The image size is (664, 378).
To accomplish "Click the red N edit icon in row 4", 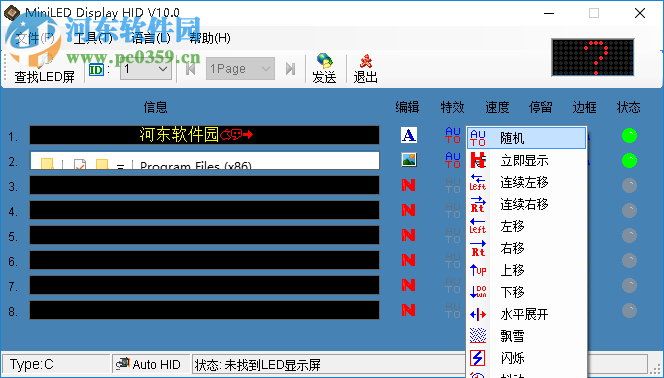I will pos(408,210).
